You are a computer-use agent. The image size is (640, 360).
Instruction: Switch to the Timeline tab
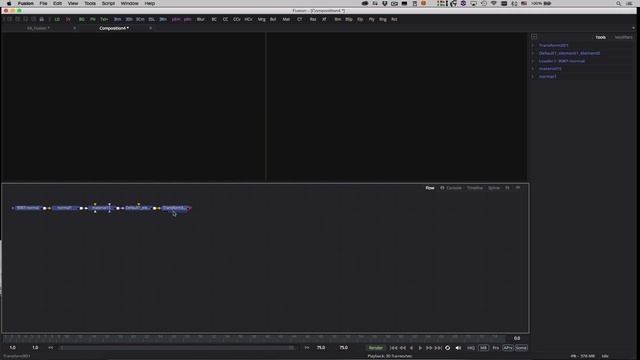point(475,188)
